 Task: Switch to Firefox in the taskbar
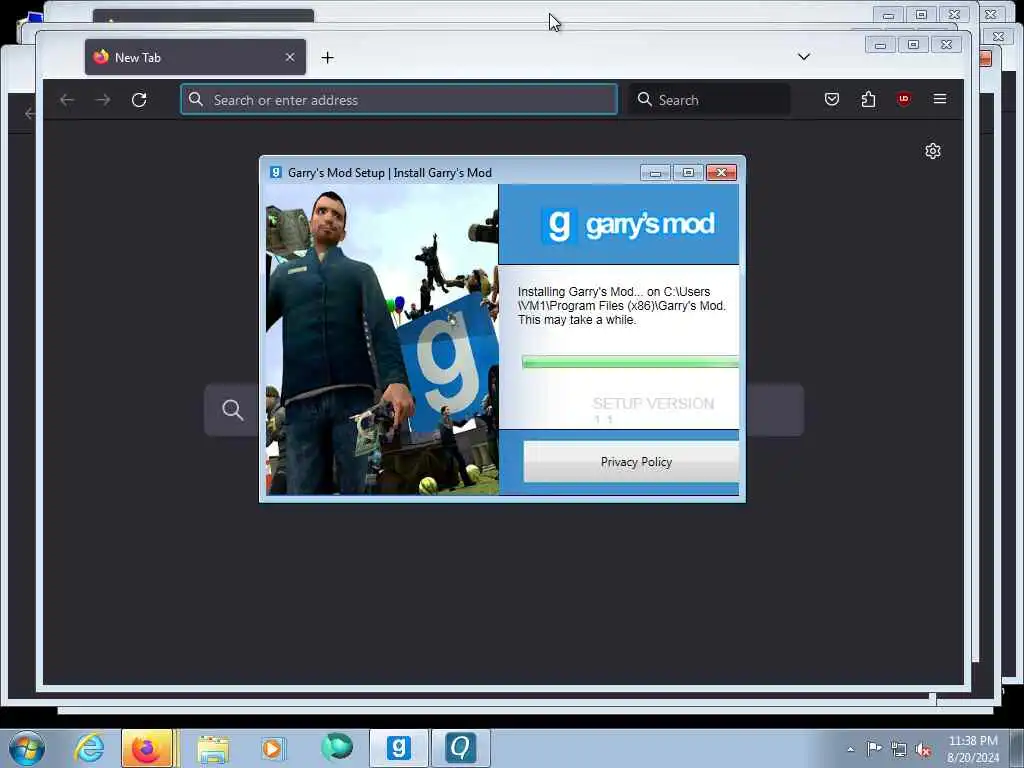pyautogui.click(x=147, y=748)
